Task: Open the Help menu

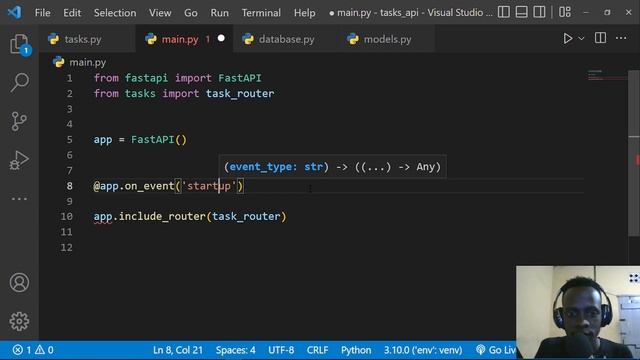Action: [x=304, y=13]
